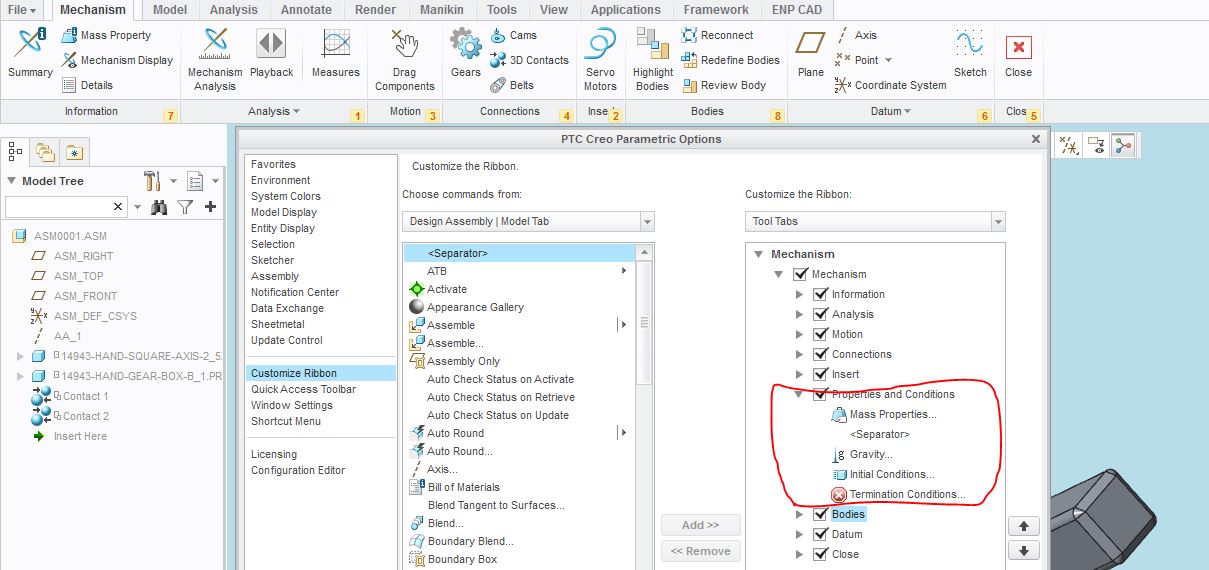Open Review Body tool

coord(723,85)
